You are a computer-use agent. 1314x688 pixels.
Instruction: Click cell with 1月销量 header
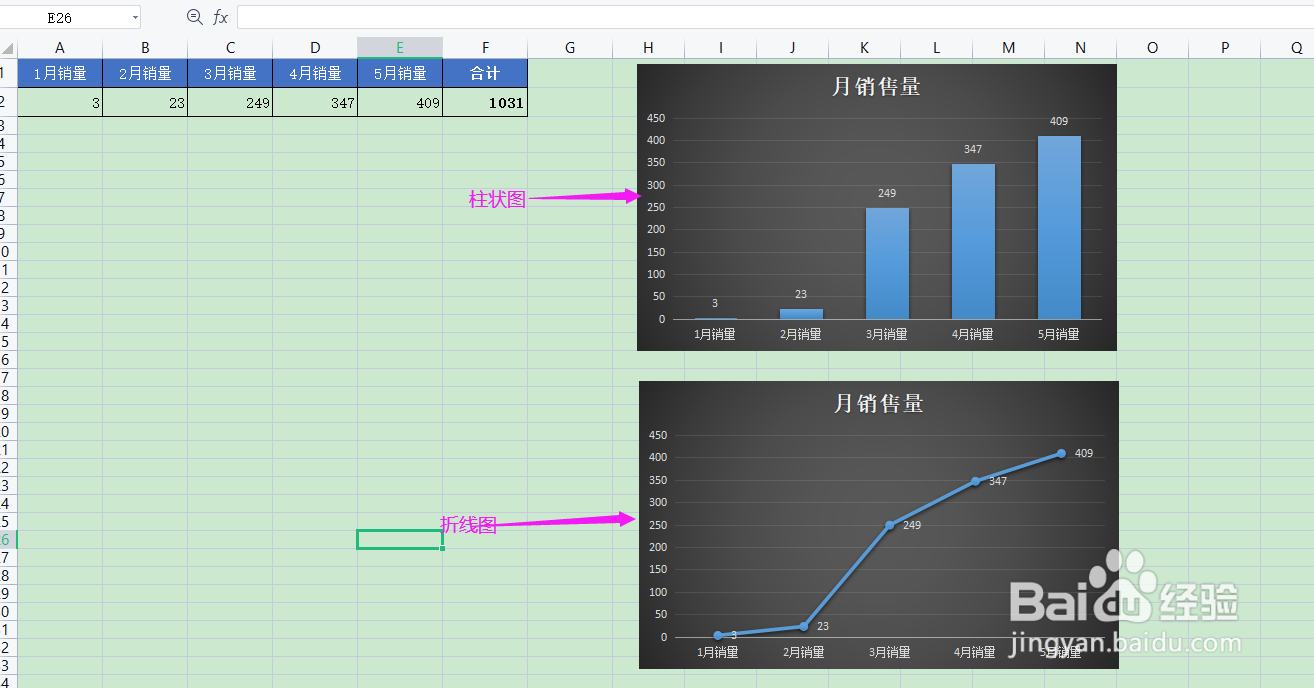click(60, 73)
